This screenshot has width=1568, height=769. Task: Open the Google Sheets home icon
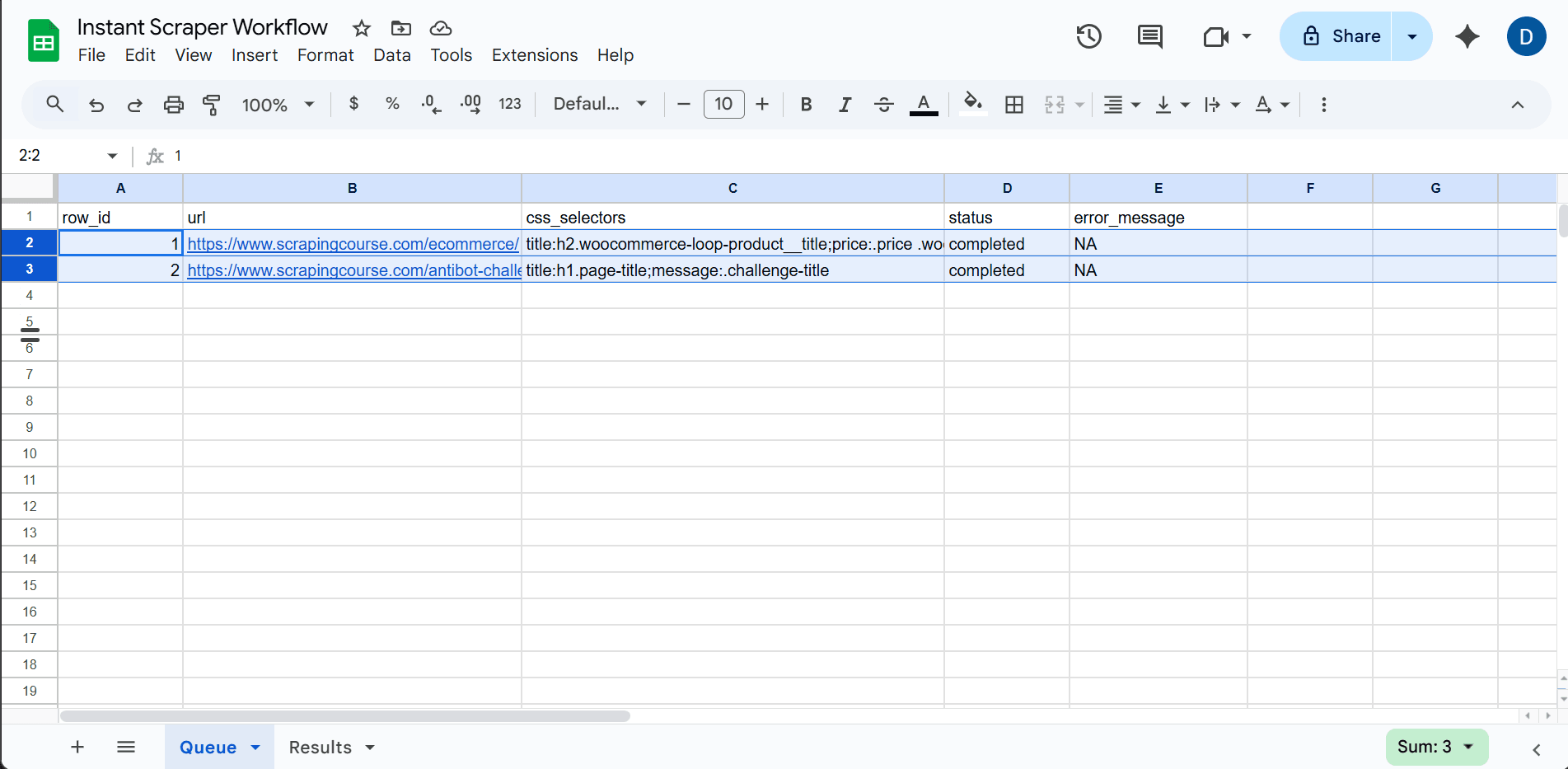point(43,40)
